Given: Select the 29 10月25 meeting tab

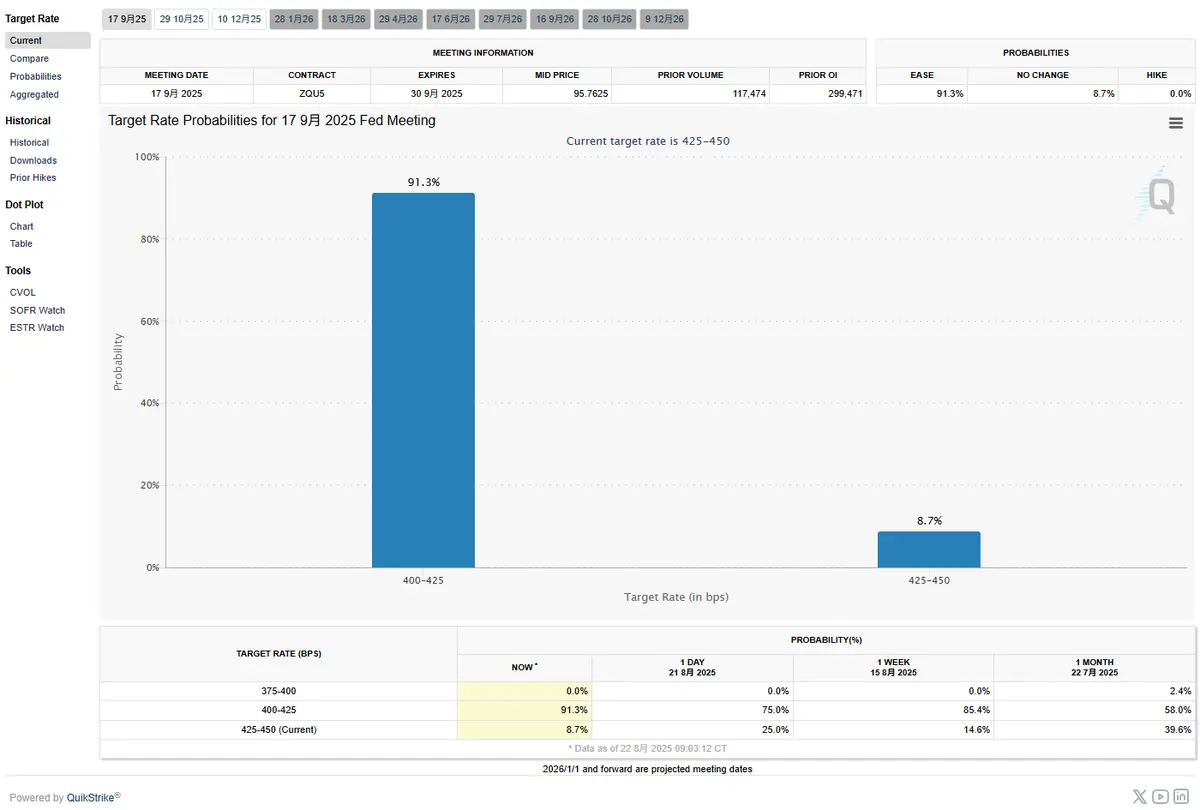Looking at the screenshot, I should tap(182, 19).
